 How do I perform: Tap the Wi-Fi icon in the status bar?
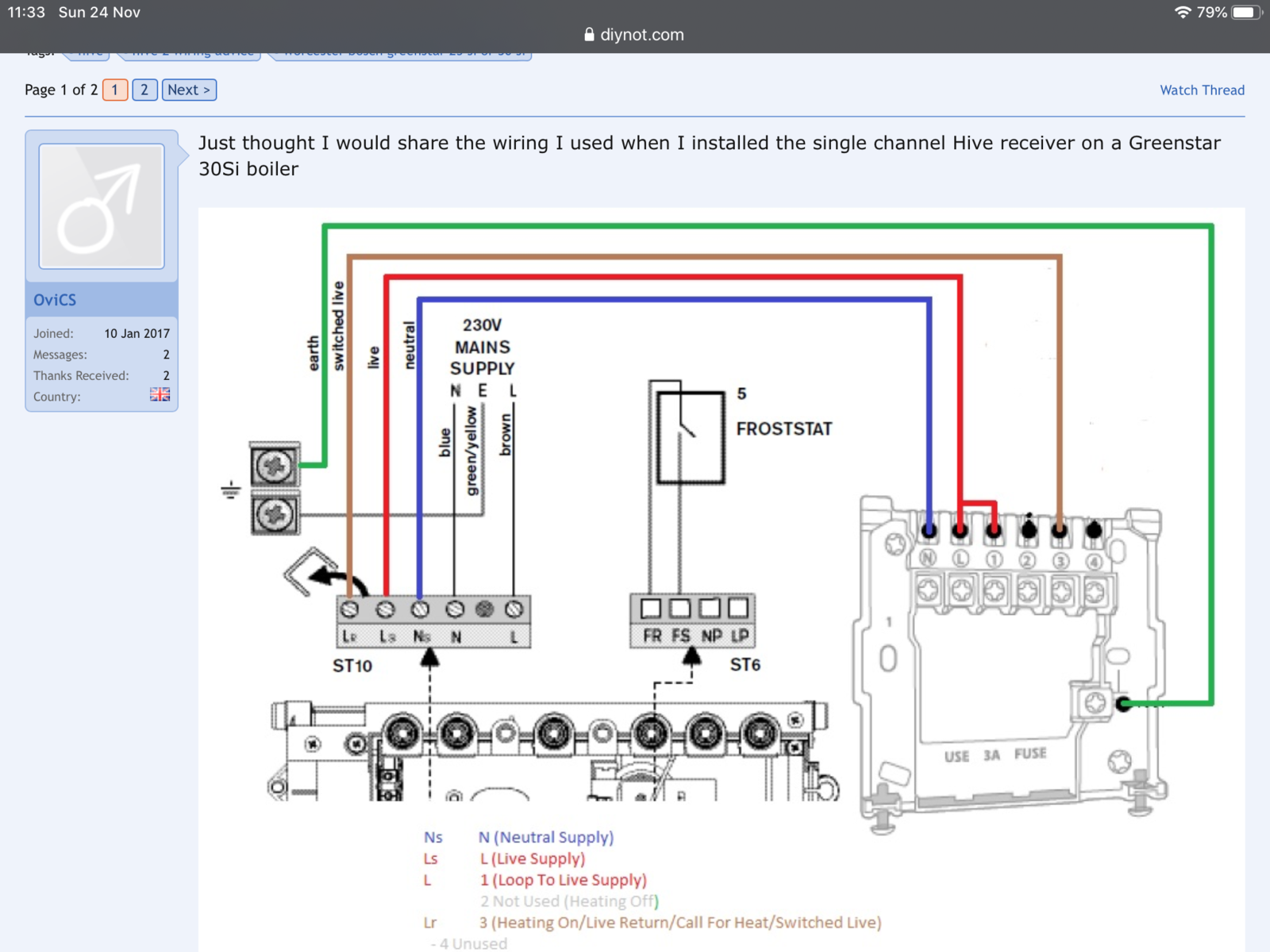click(1183, 12)
